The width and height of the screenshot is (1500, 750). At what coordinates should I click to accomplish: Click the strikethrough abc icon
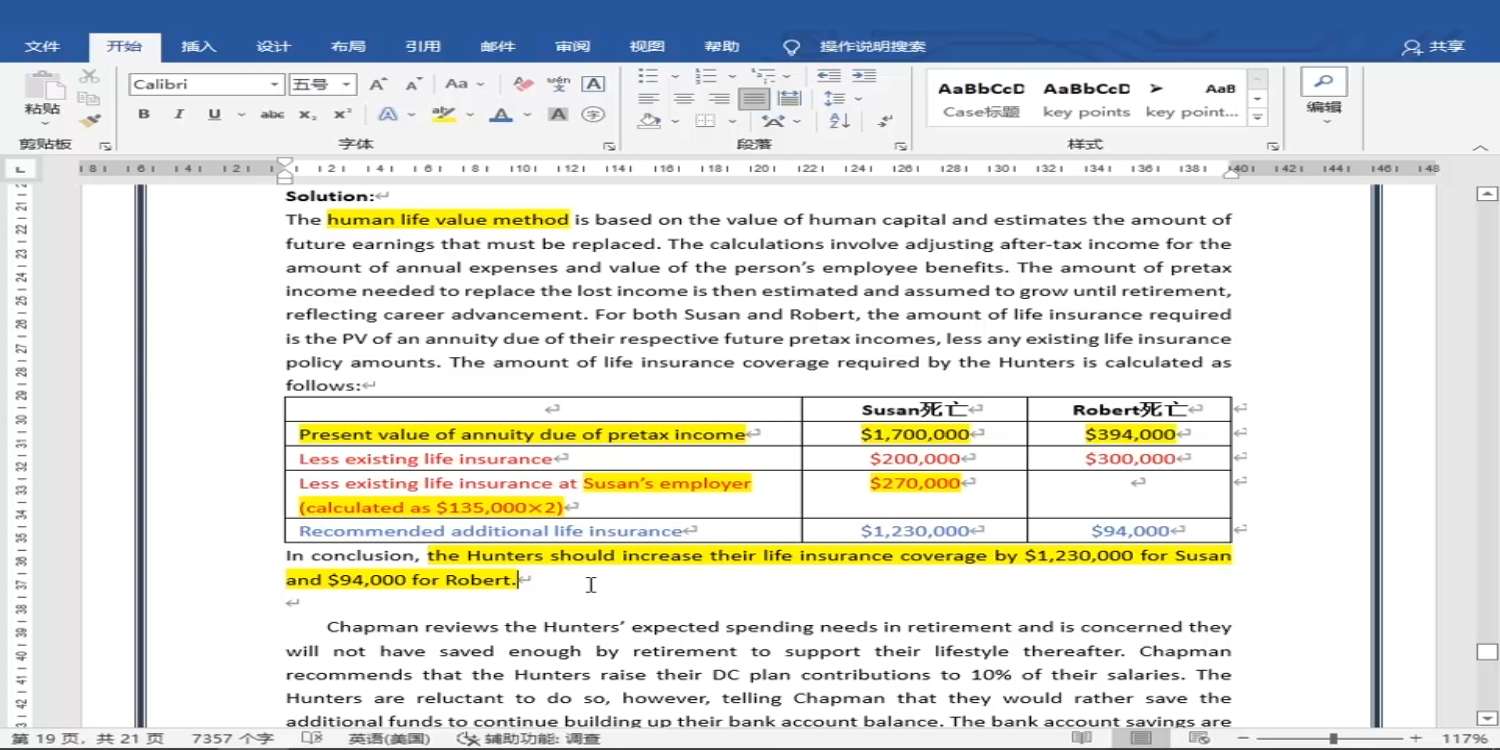click(272, 115)
